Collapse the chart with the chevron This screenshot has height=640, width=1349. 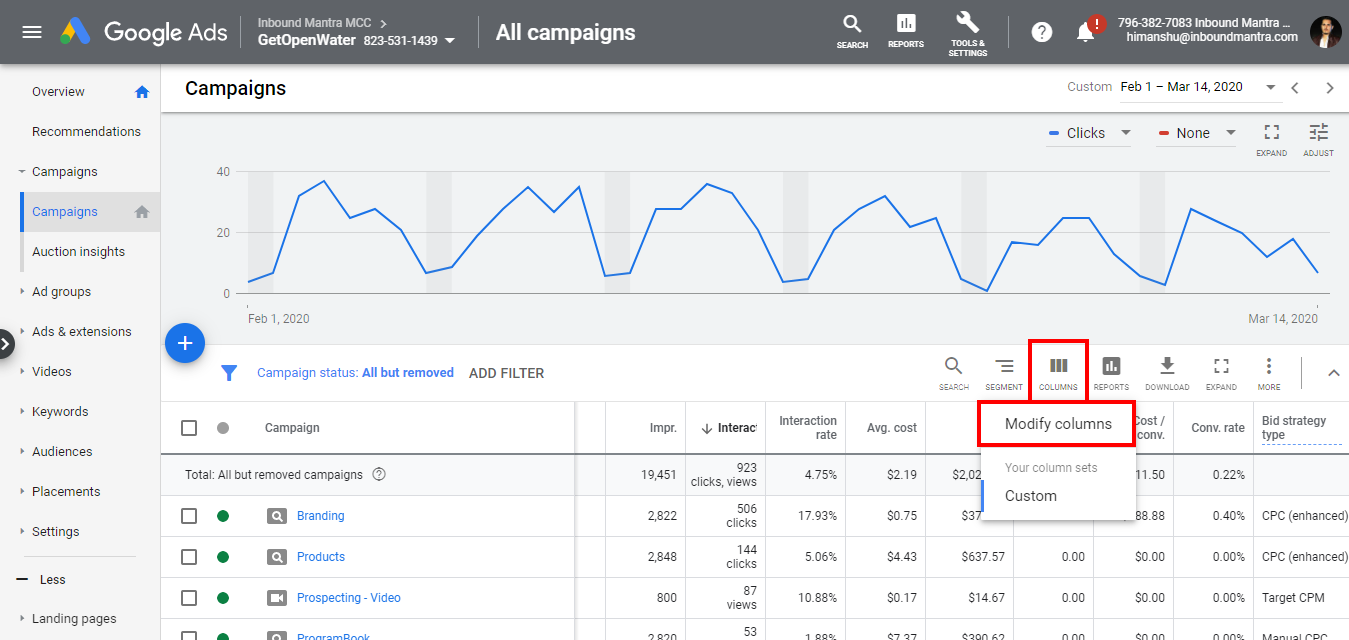1333,373
